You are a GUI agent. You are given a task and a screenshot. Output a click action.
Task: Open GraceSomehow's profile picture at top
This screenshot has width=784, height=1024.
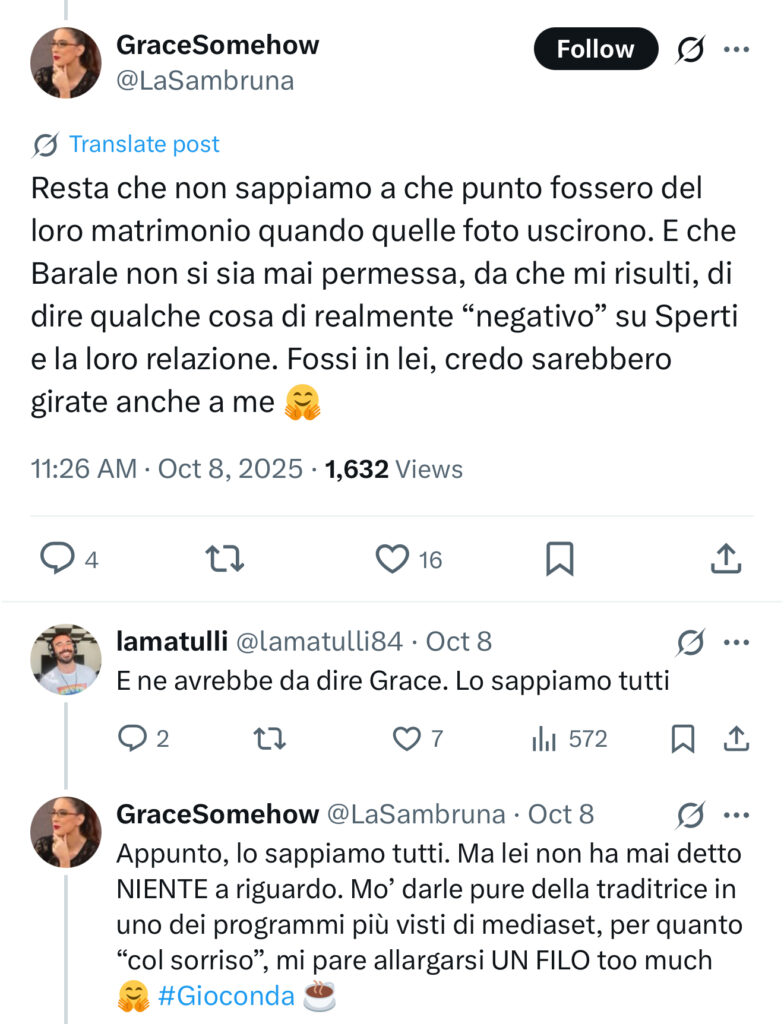(66, 62)
